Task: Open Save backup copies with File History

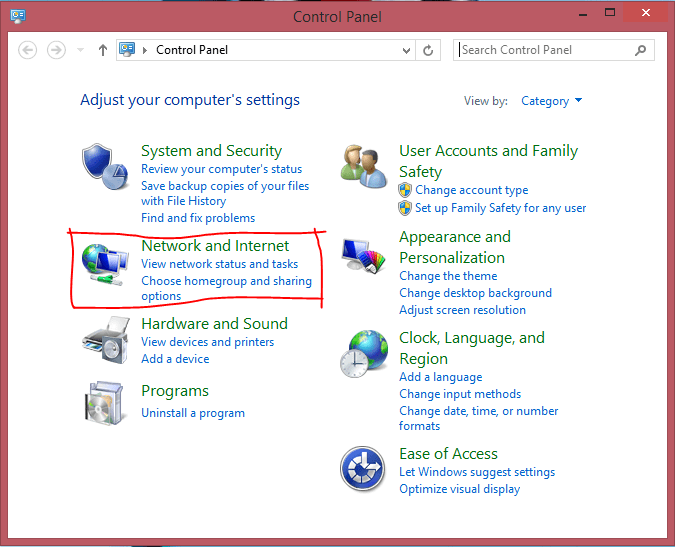Action: pos(225,193)
